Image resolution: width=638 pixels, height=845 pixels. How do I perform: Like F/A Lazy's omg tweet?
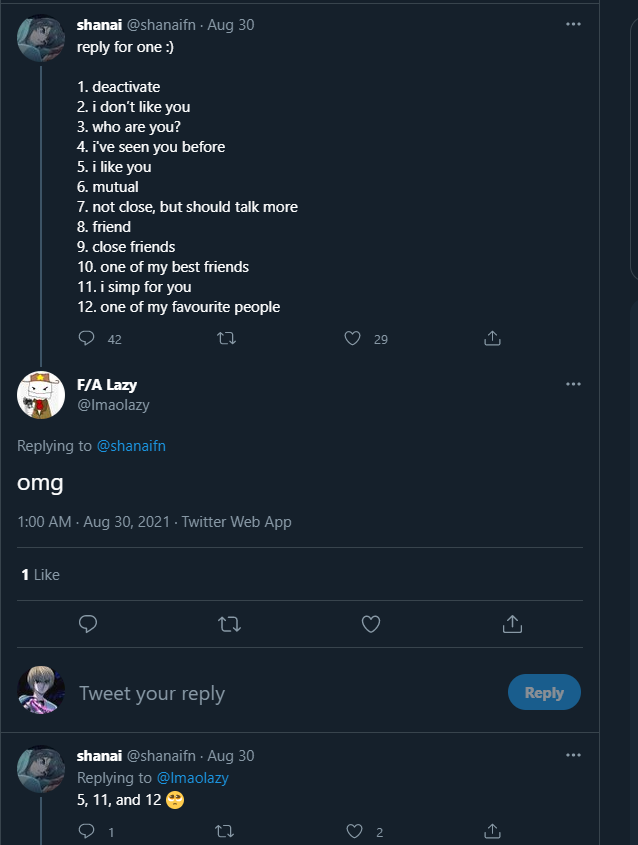[371, 624]
